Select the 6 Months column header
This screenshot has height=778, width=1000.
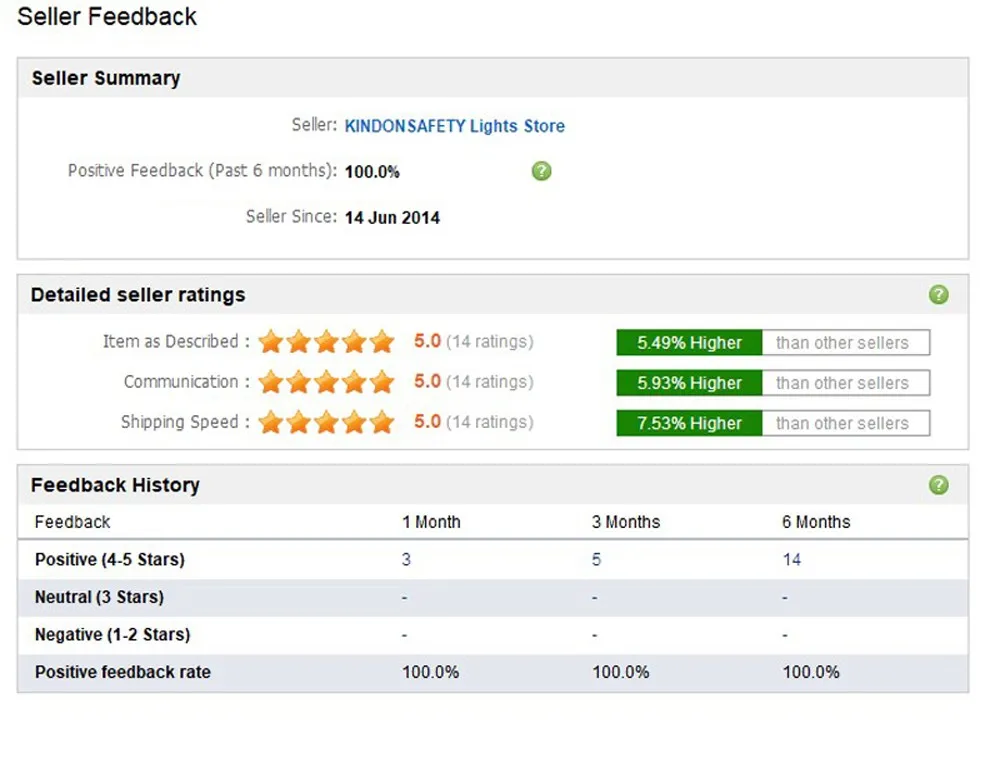point(816,522)
